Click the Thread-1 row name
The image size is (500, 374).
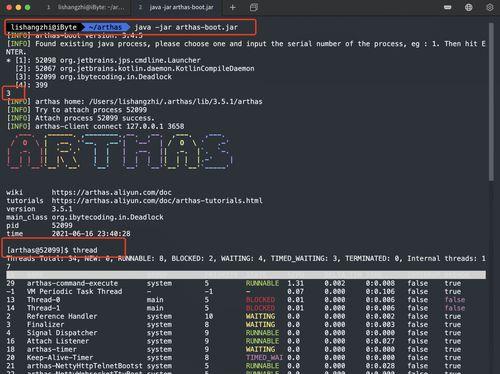pyautogui.click(x=43, y=308)
